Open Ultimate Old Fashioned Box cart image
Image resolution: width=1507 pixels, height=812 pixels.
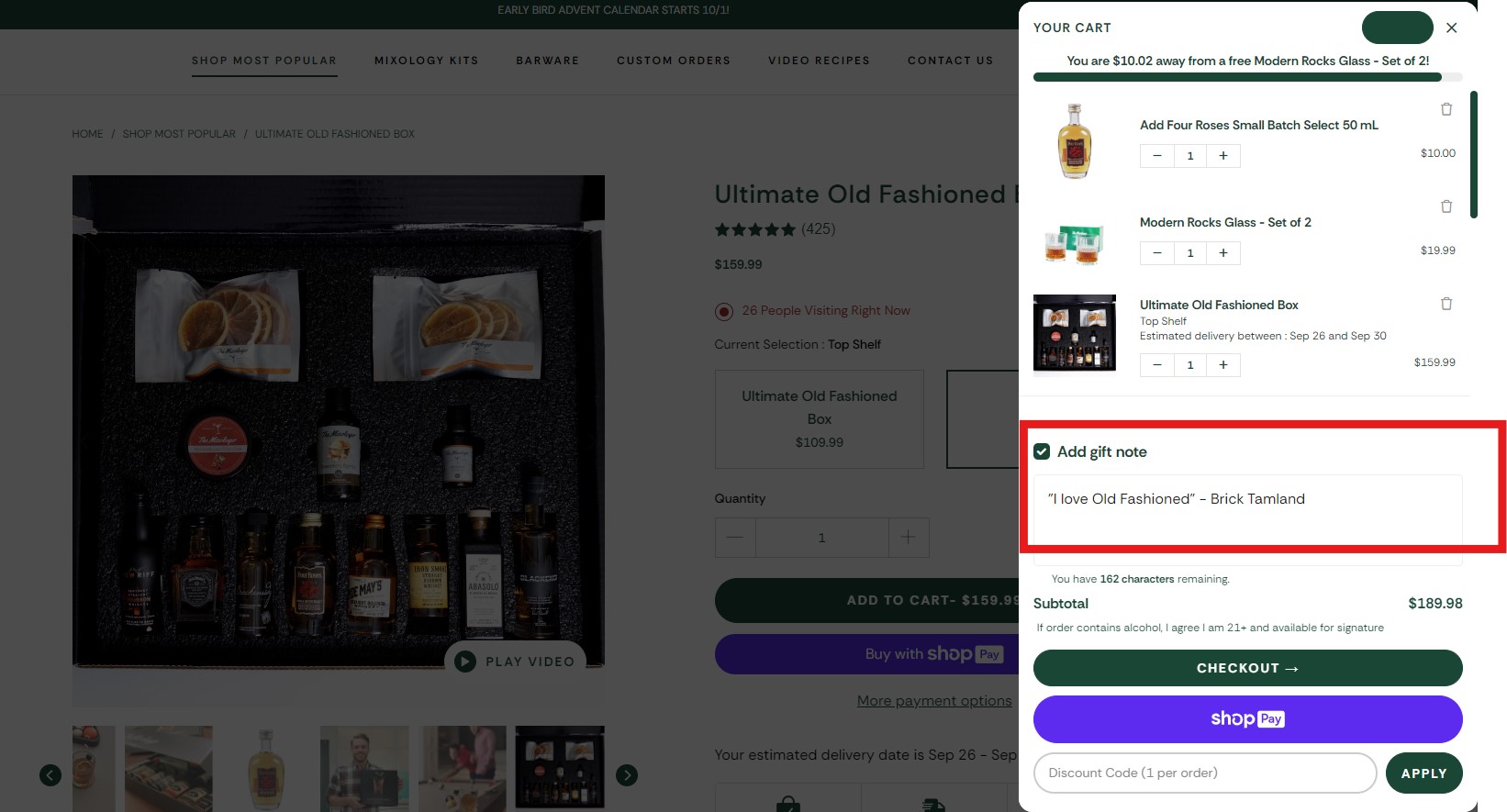point(1075,335)
